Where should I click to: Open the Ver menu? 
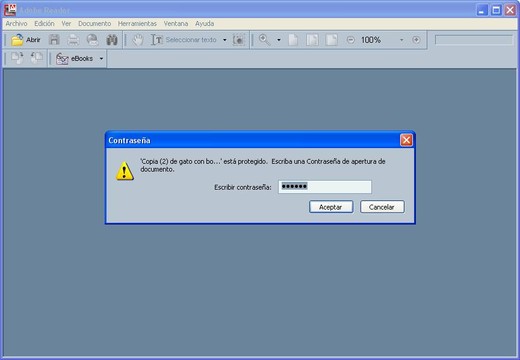pos(66,24)
